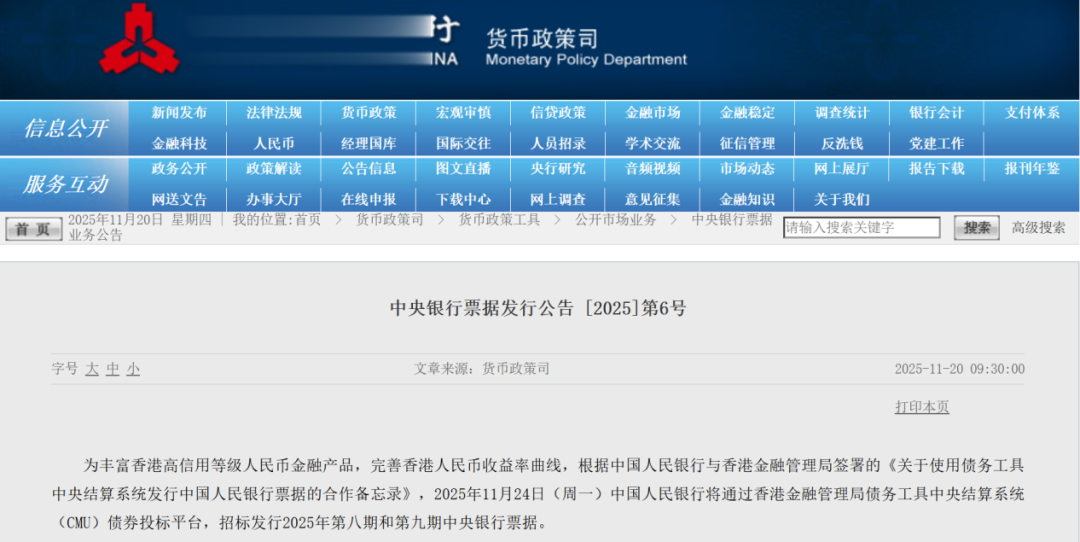Open 公开市场业务 breadcrumb link

point(616,220)
